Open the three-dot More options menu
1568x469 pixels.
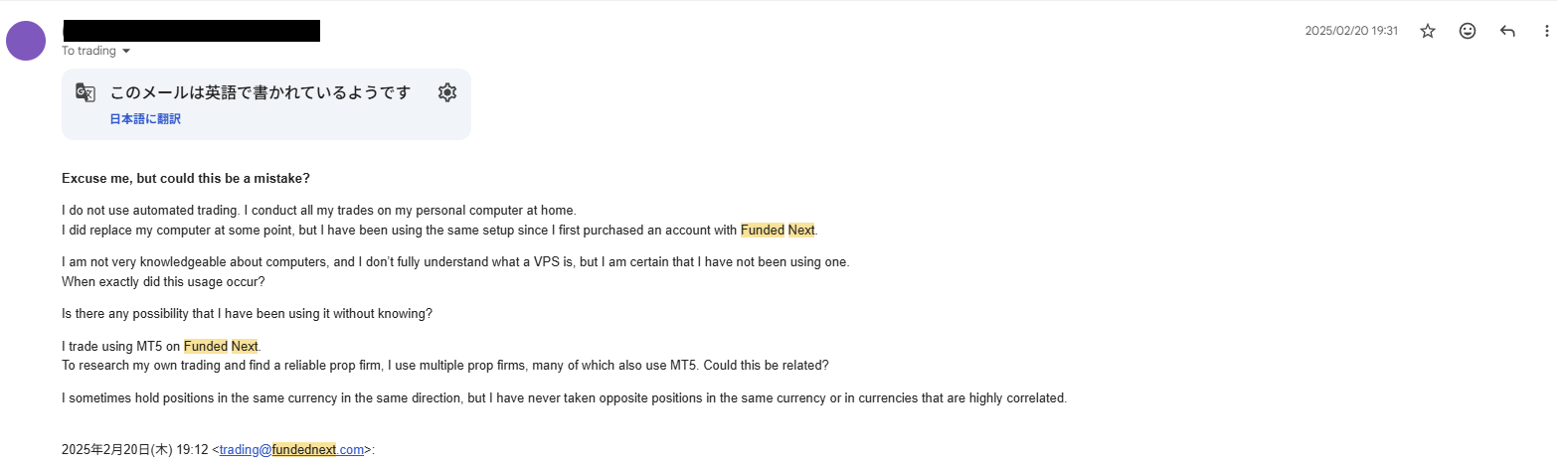click(1546, 31)
